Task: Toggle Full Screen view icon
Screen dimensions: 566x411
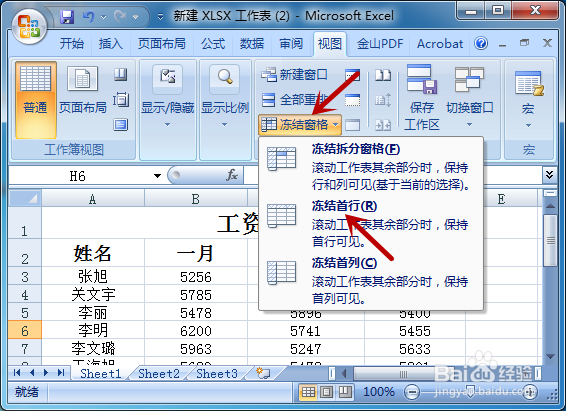Action: pyautogui.click(x=121, y=125)
